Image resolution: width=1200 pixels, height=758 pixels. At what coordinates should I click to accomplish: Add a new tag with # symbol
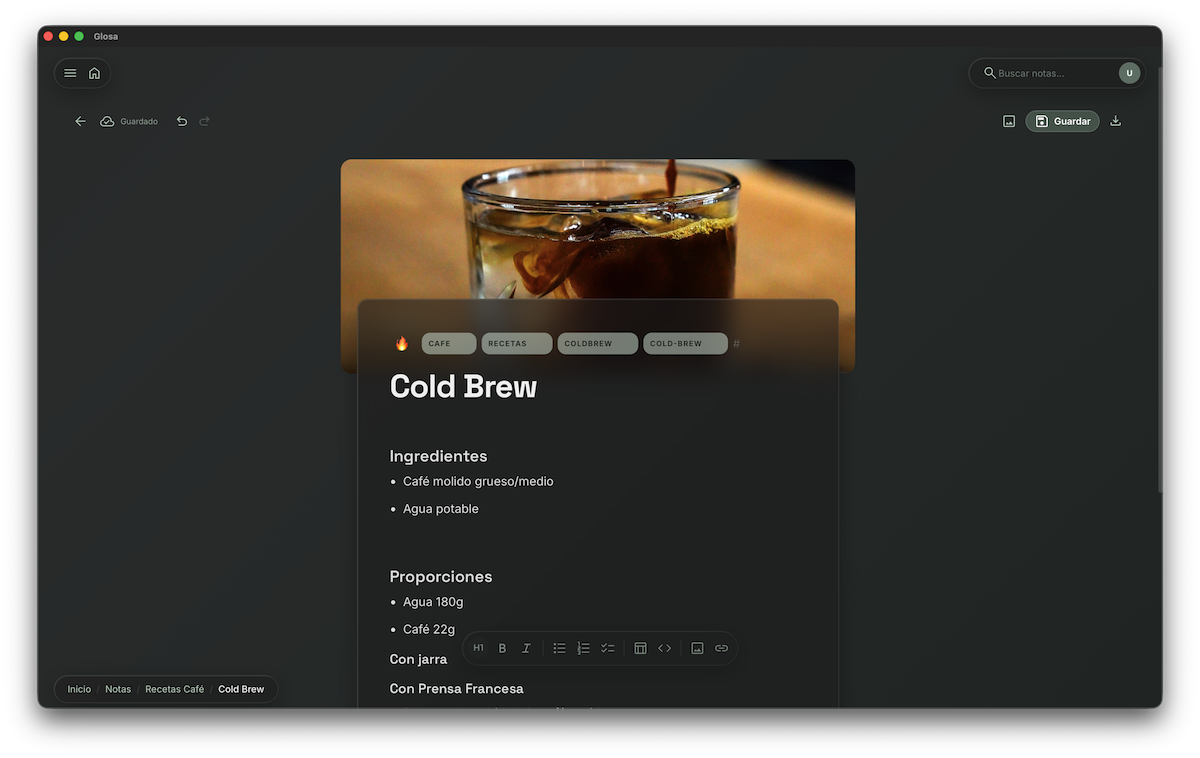[x=737, y=344]
